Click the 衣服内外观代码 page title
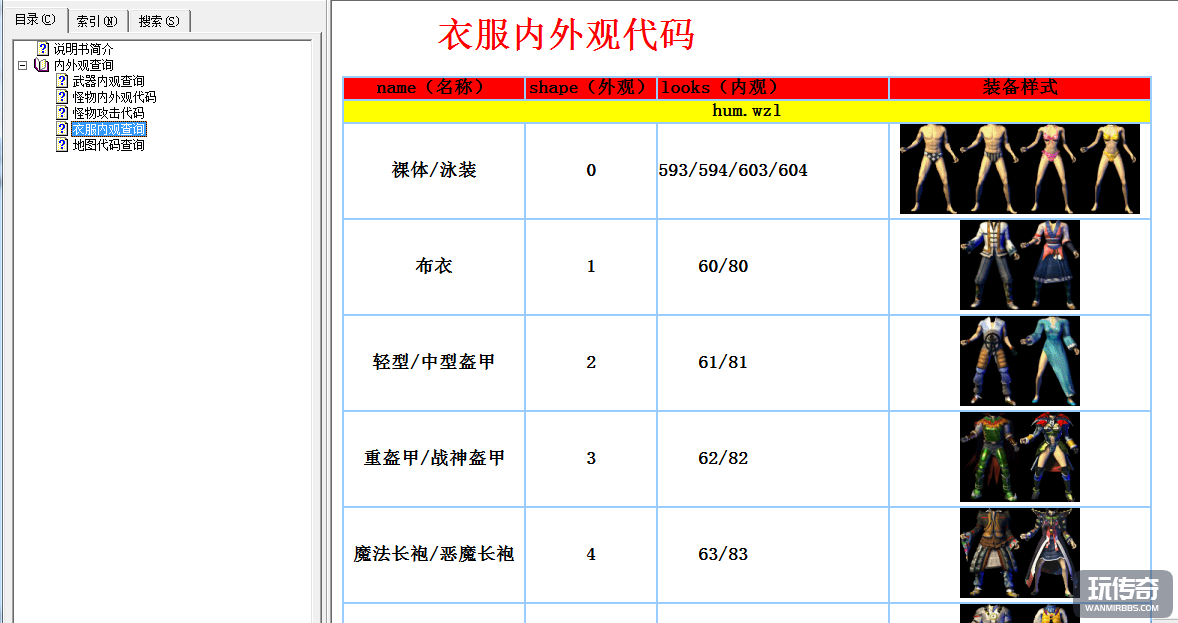This screenshot has width=1178, height=623. 566,35
